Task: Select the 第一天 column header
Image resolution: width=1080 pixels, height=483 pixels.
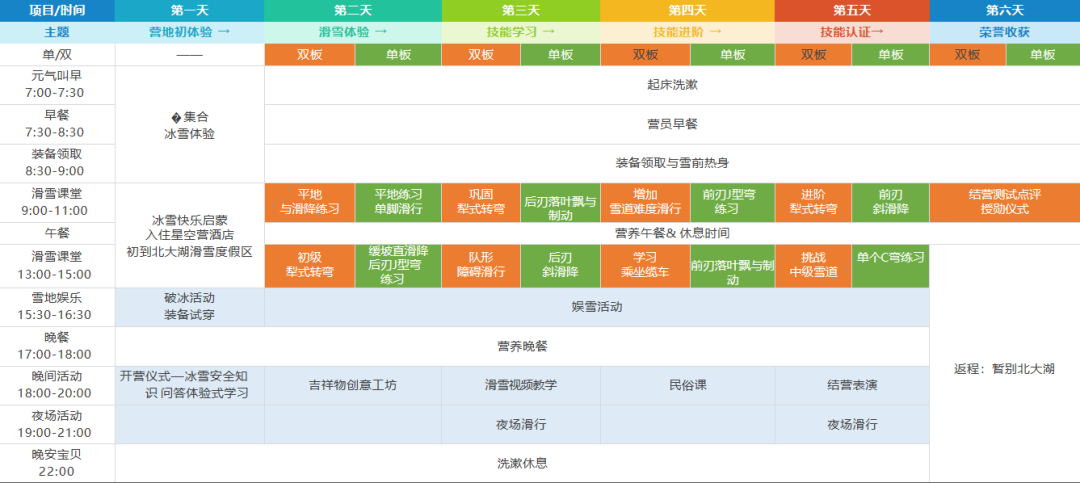Action: [x=189, y=10]
